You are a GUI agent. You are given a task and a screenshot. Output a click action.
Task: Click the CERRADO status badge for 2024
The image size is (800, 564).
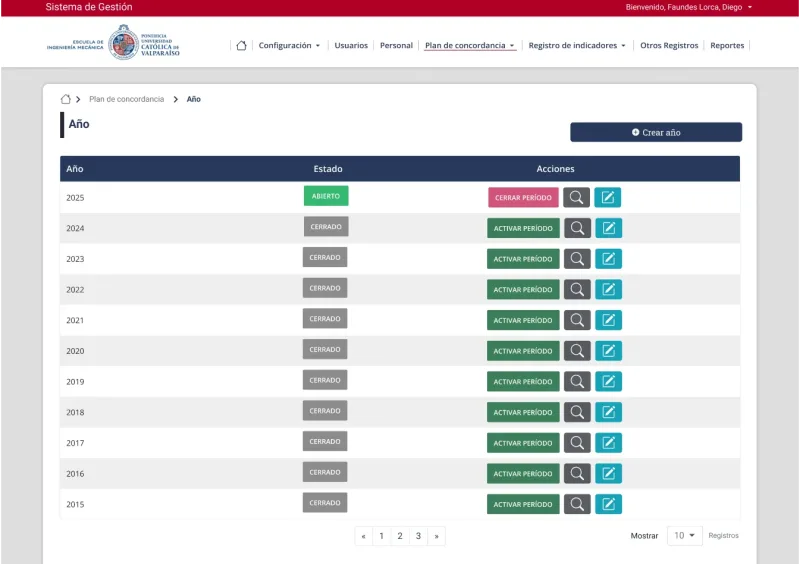point(326,227)
